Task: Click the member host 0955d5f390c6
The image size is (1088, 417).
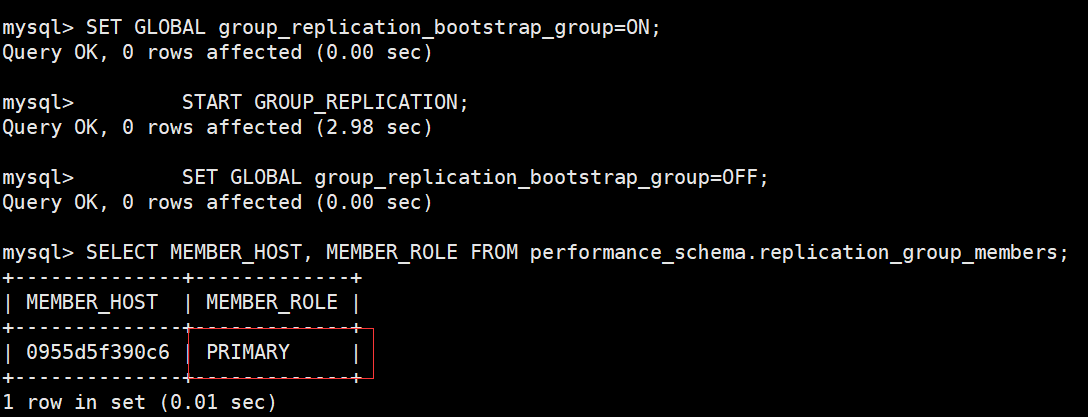Action: pos(98,352)
